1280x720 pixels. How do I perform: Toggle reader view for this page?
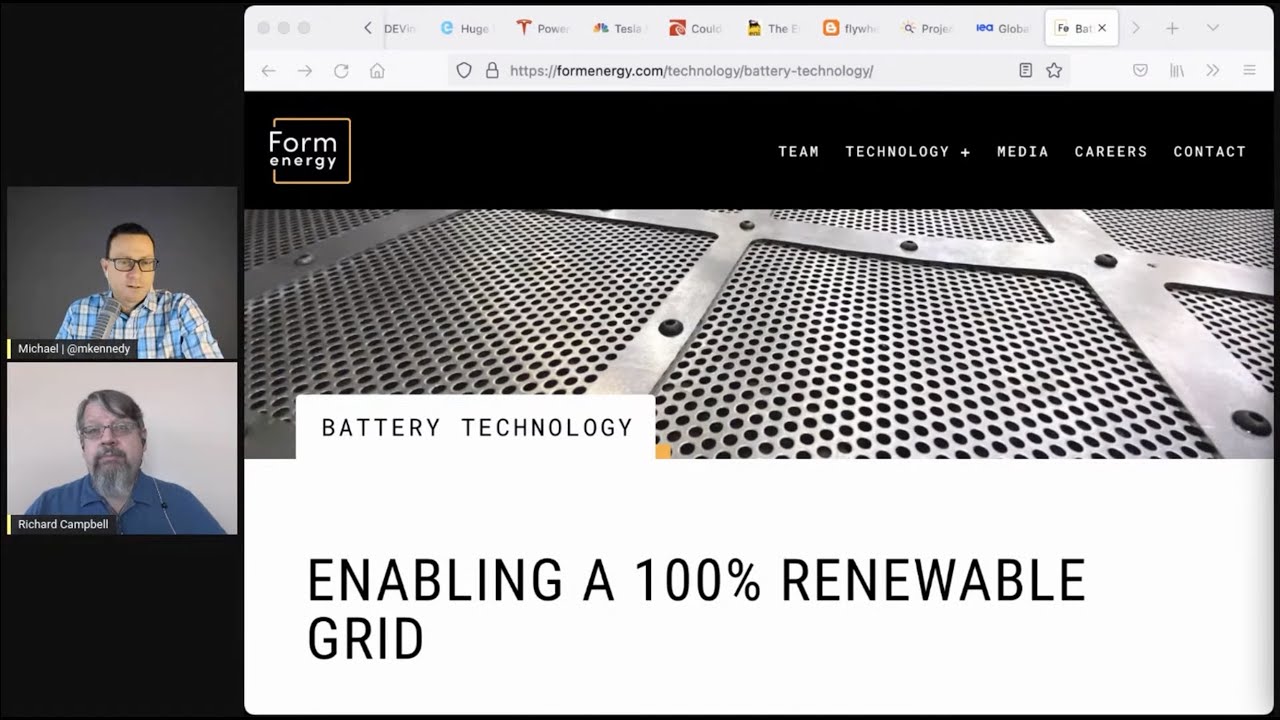tap(1025, 71)
